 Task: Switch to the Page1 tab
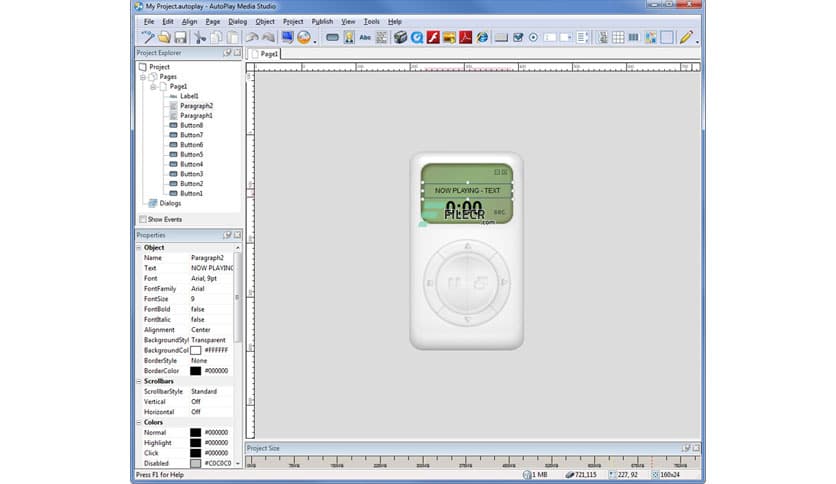pyautogui.click(x=265, y=54)
